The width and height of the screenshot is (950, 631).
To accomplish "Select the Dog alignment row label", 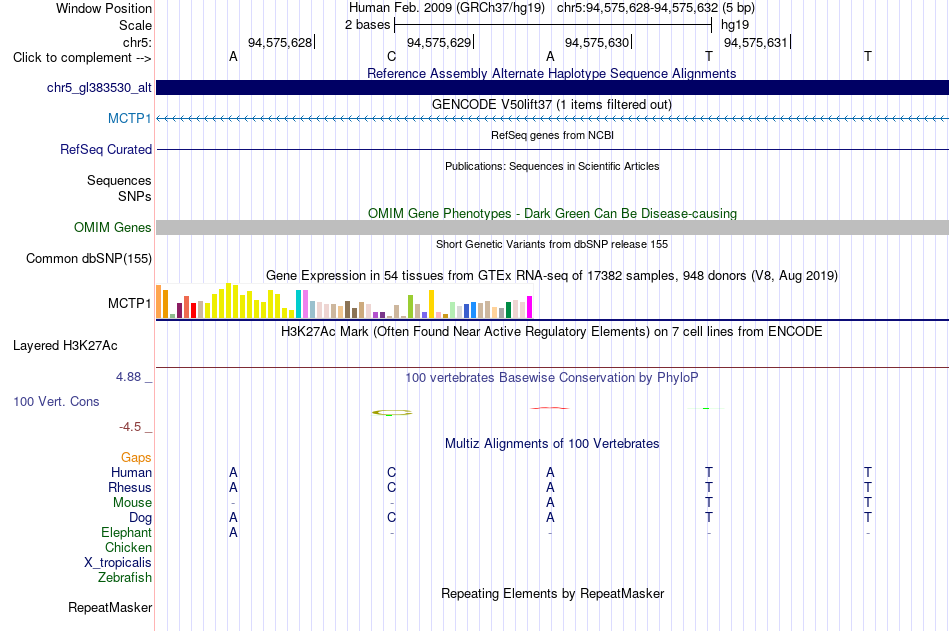I will (140, 518).
